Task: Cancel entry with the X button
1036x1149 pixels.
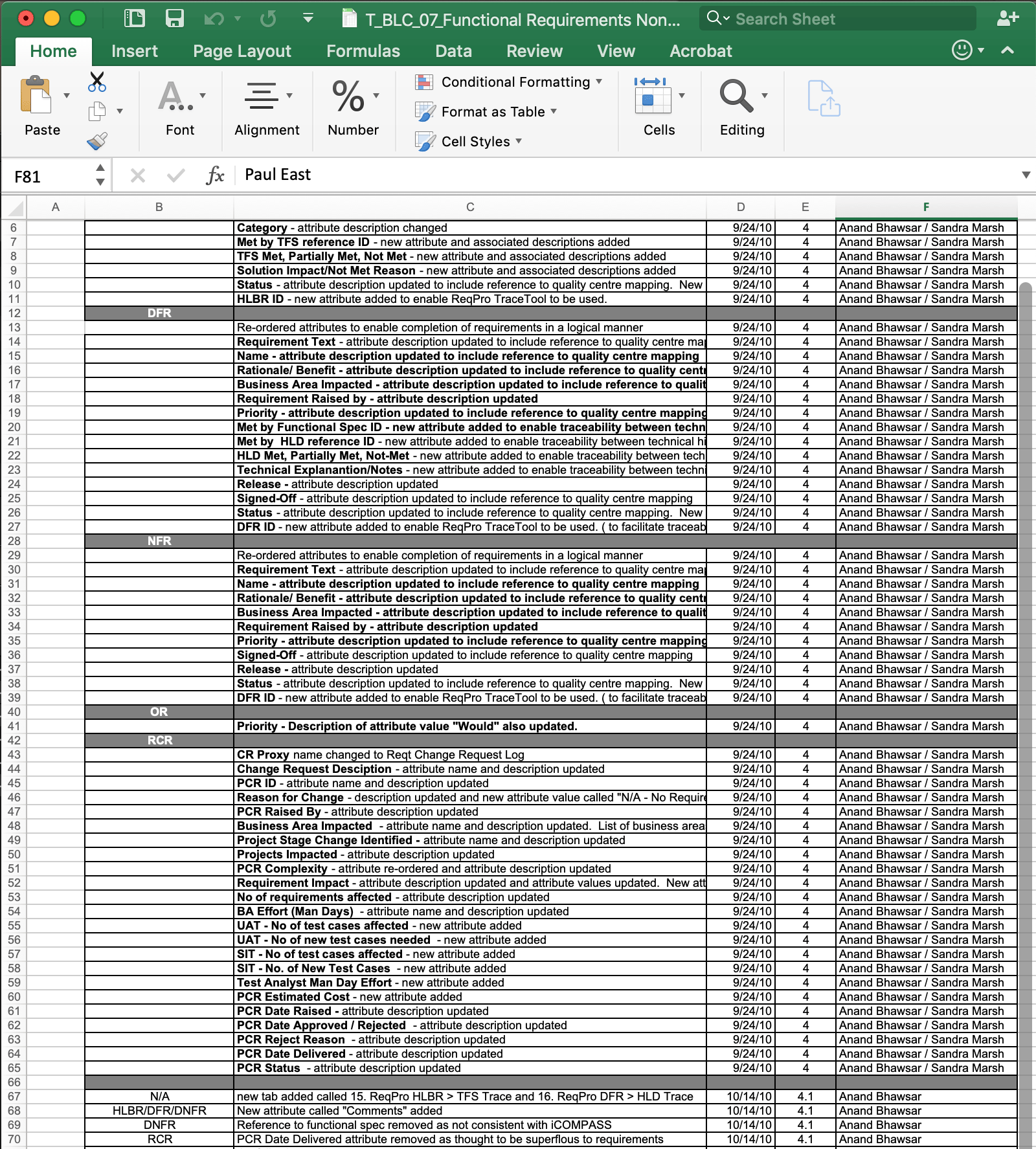Action: pyautogui.click(x=137, y=175)
